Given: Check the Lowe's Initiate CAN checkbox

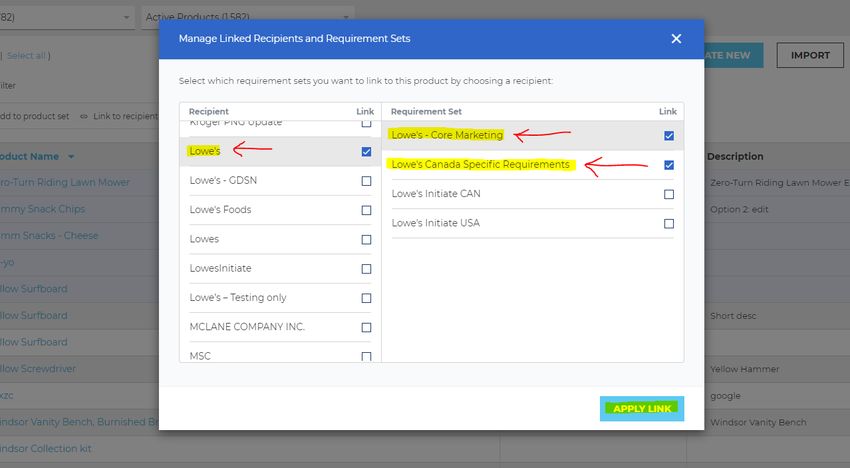Looking at the screenshot, I should coord(669,194).
